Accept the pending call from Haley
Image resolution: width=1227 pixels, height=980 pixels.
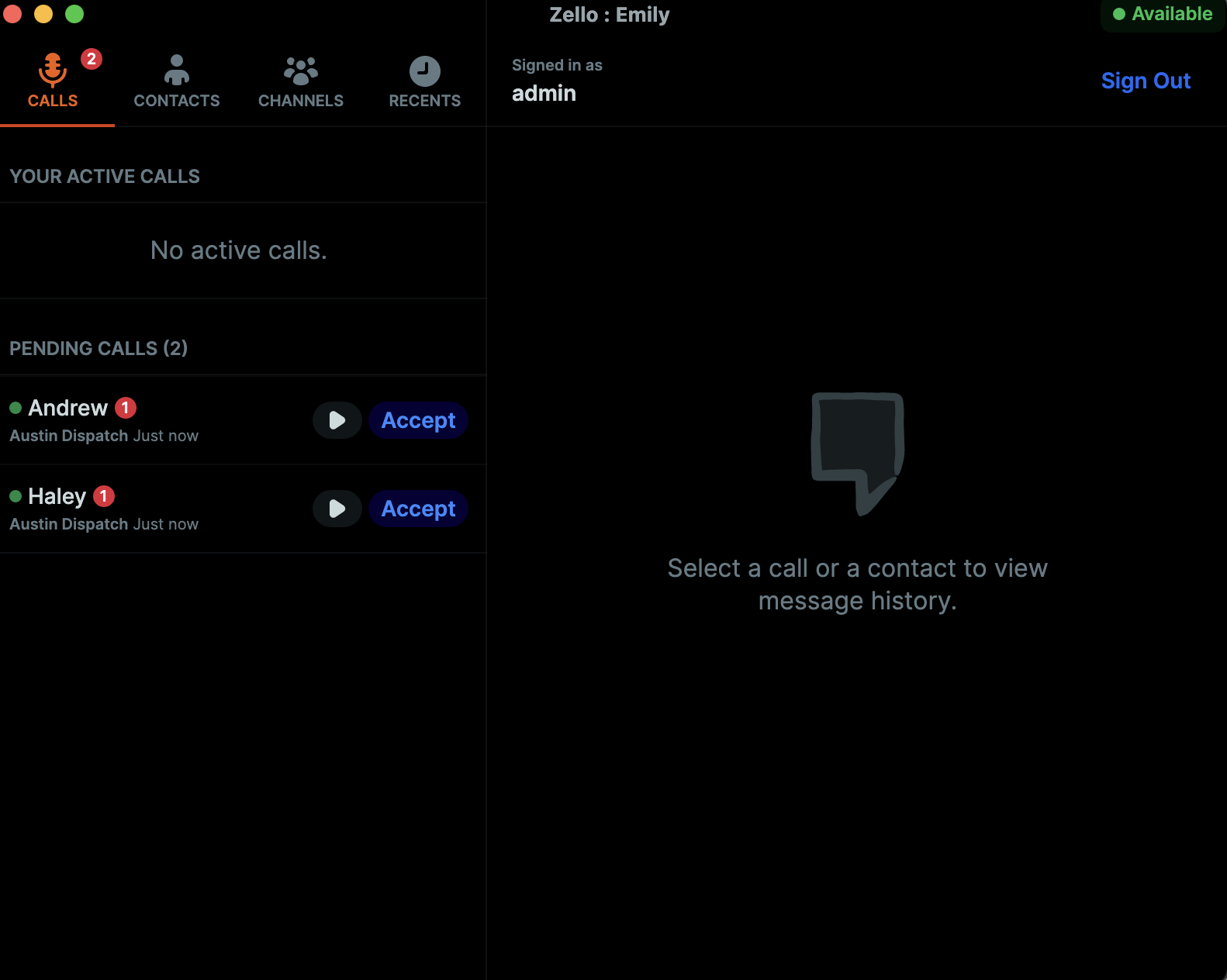click(419, 509)
